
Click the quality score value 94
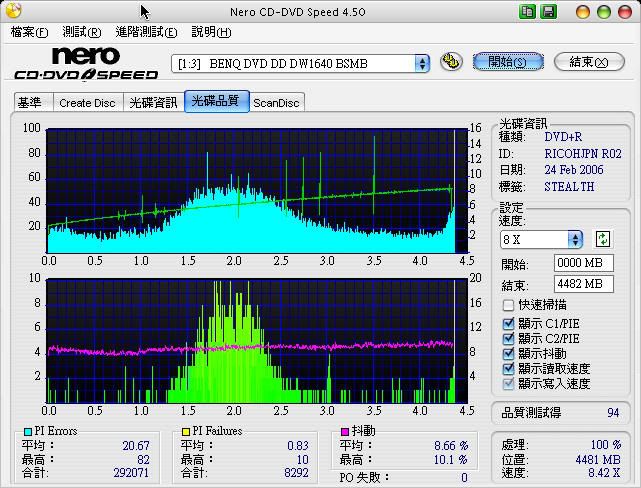tap(613, 413)
